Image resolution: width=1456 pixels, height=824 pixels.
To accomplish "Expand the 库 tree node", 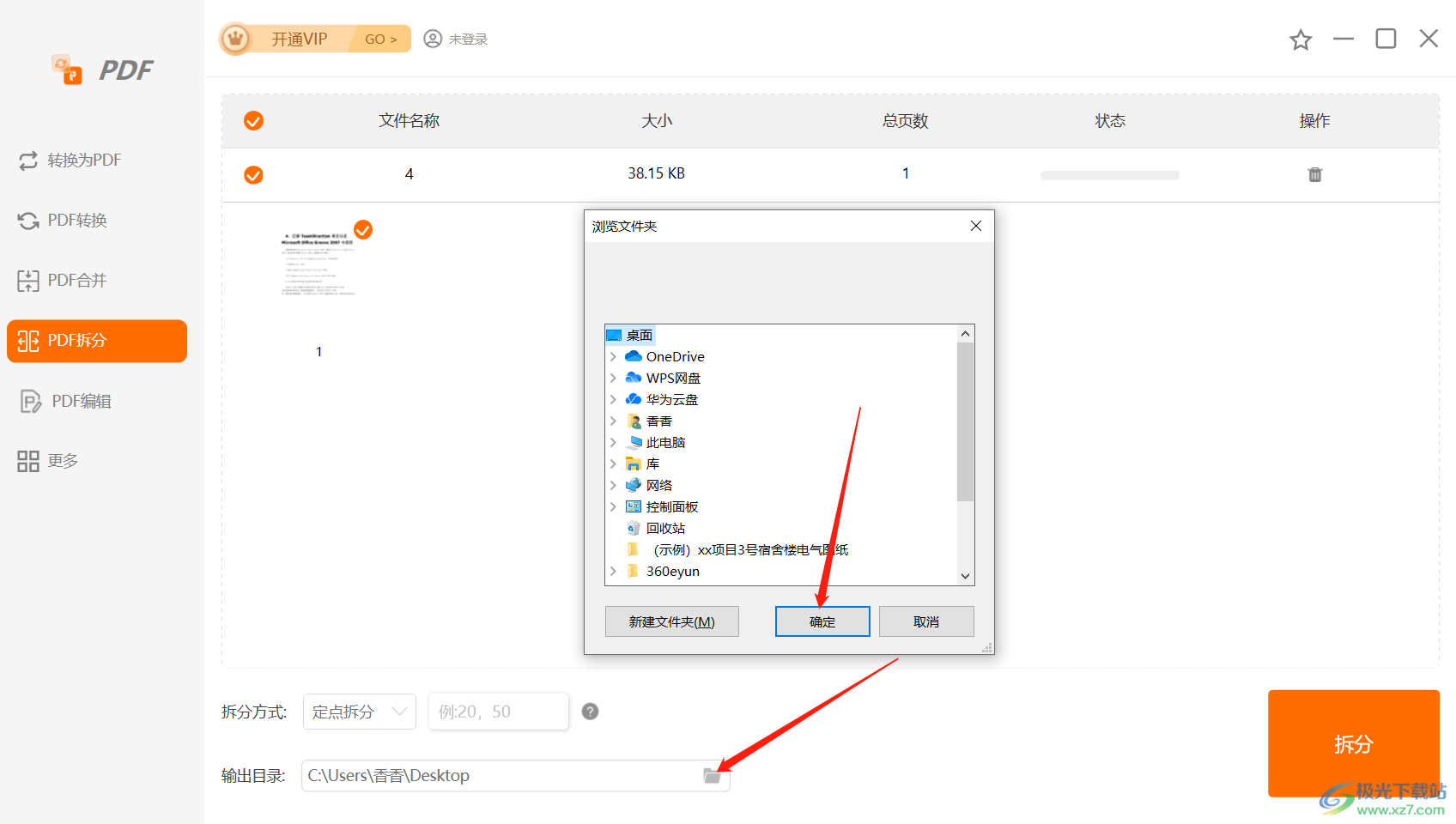I will pyautogui.click(x=613, y=463).
